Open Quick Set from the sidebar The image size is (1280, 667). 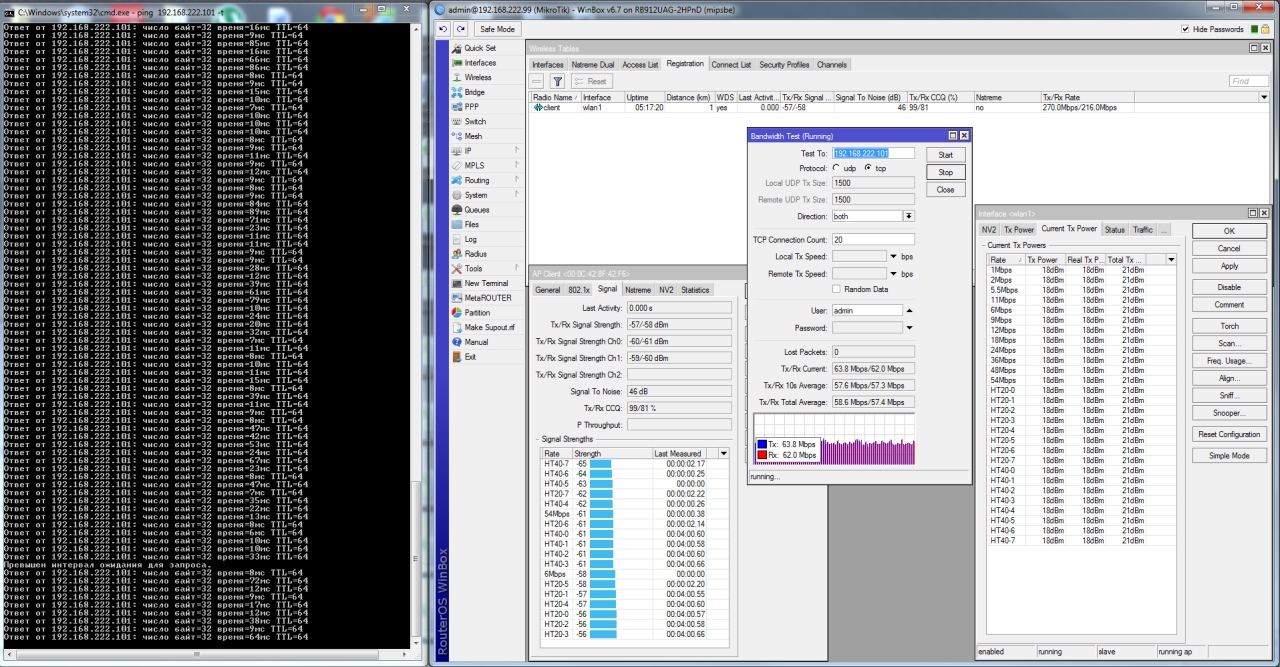pos(479,48)
